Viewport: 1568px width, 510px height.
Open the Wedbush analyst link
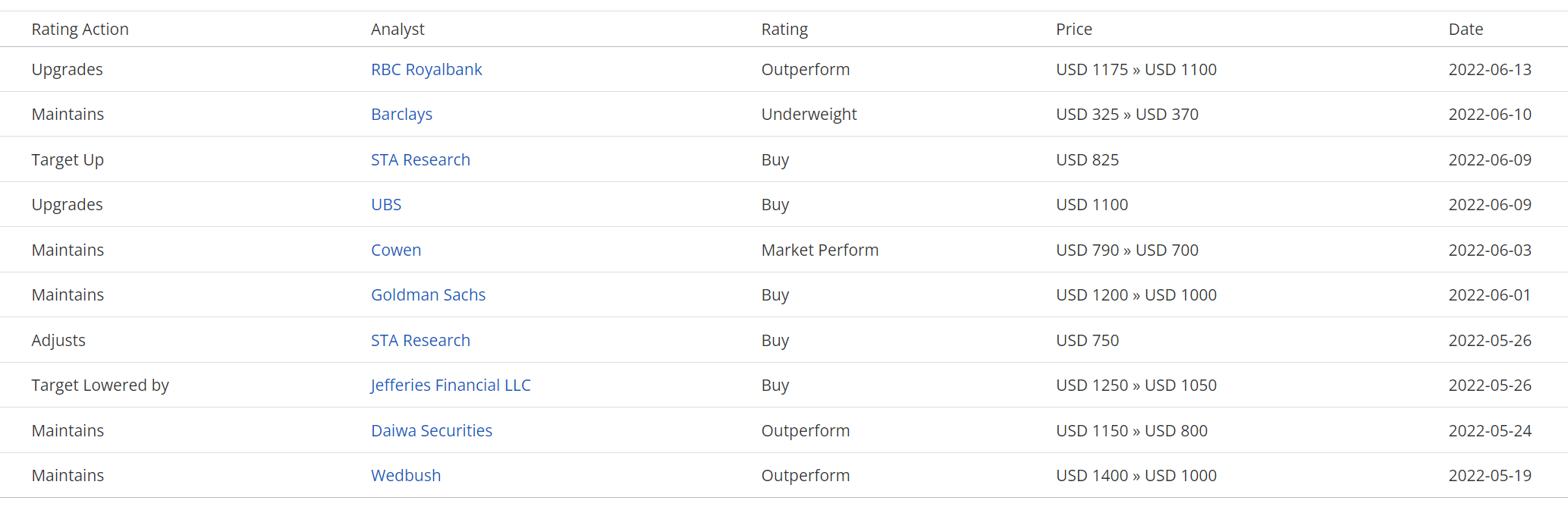click(406, 476)
